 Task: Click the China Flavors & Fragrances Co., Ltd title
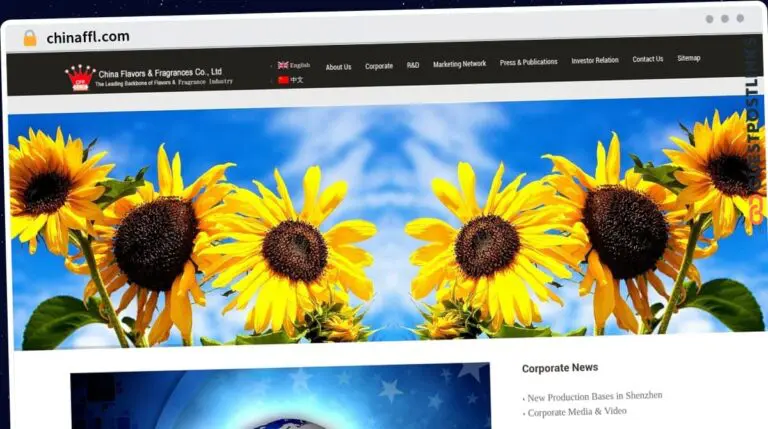coord(160,73)
